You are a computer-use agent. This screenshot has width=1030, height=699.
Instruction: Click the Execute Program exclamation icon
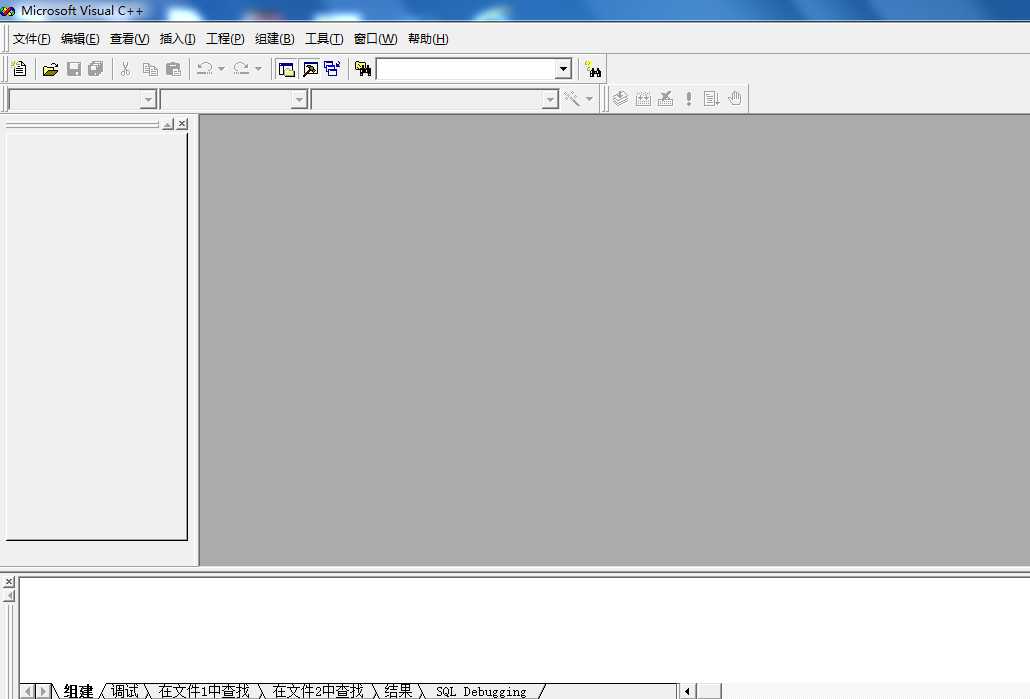point(688,99)
